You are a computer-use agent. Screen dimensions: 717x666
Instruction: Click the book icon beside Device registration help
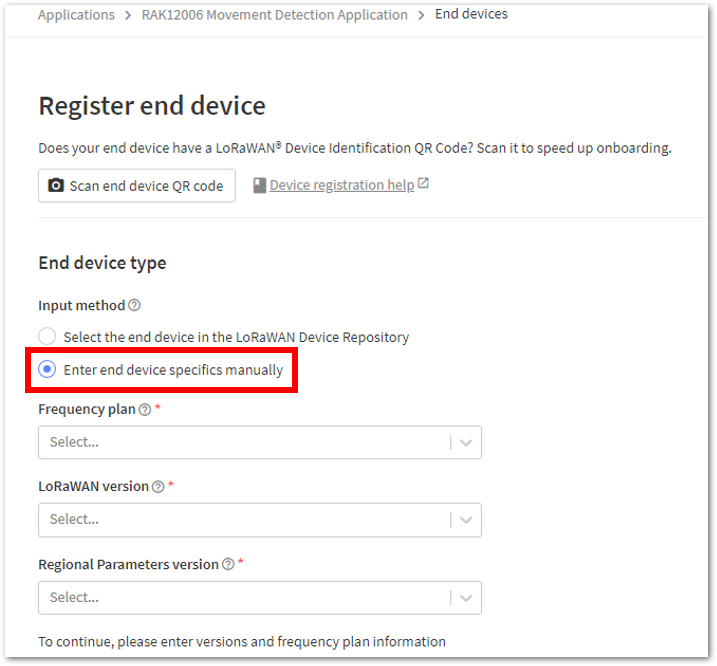[259, 185]
